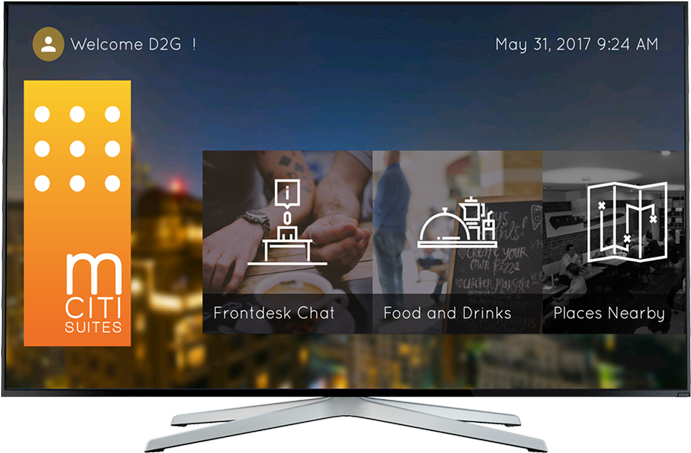
Task: Select the Food and Drinks label
Action: tap(447, 313)
